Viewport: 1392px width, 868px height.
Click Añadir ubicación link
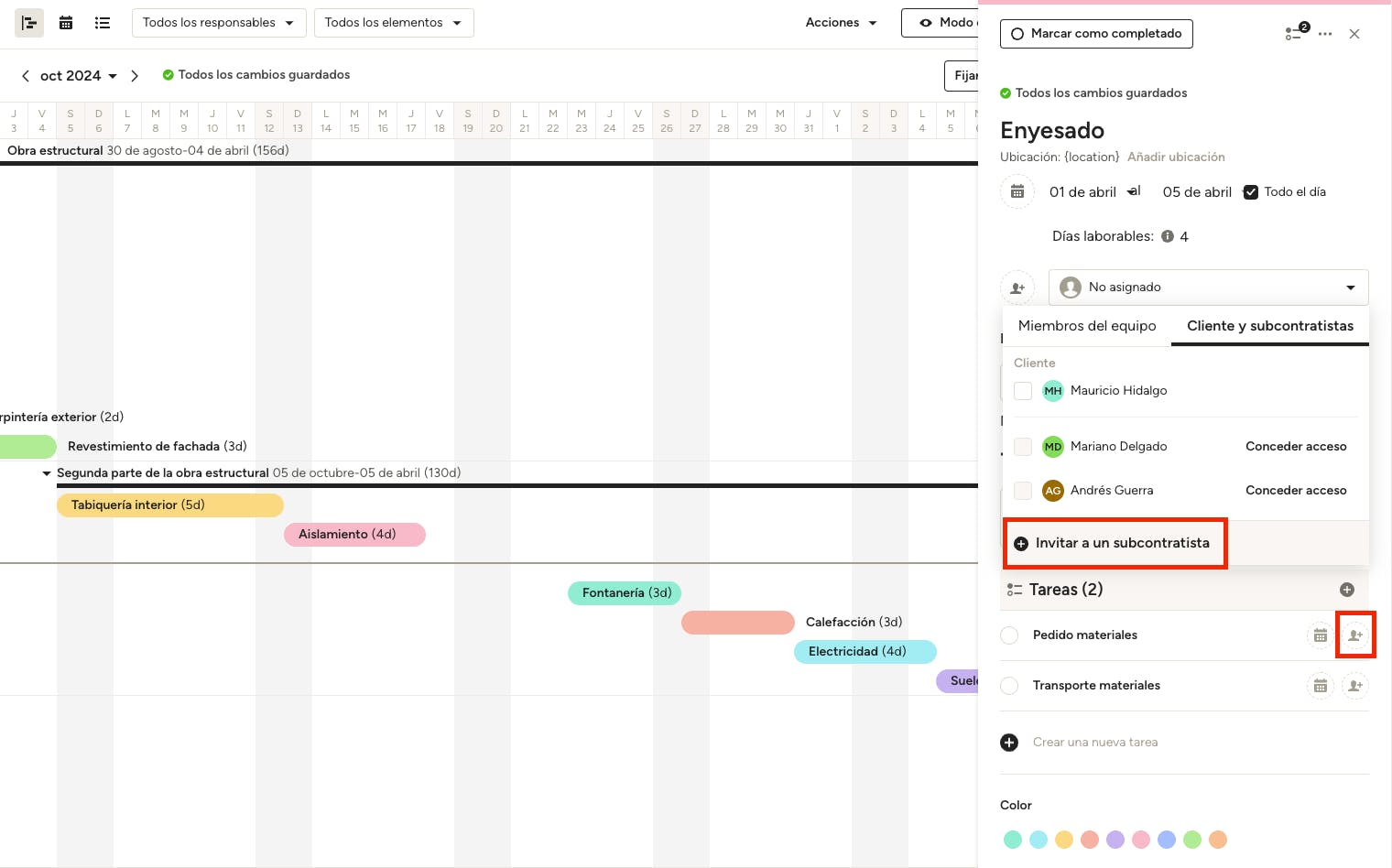click(x=1175, y=157)
